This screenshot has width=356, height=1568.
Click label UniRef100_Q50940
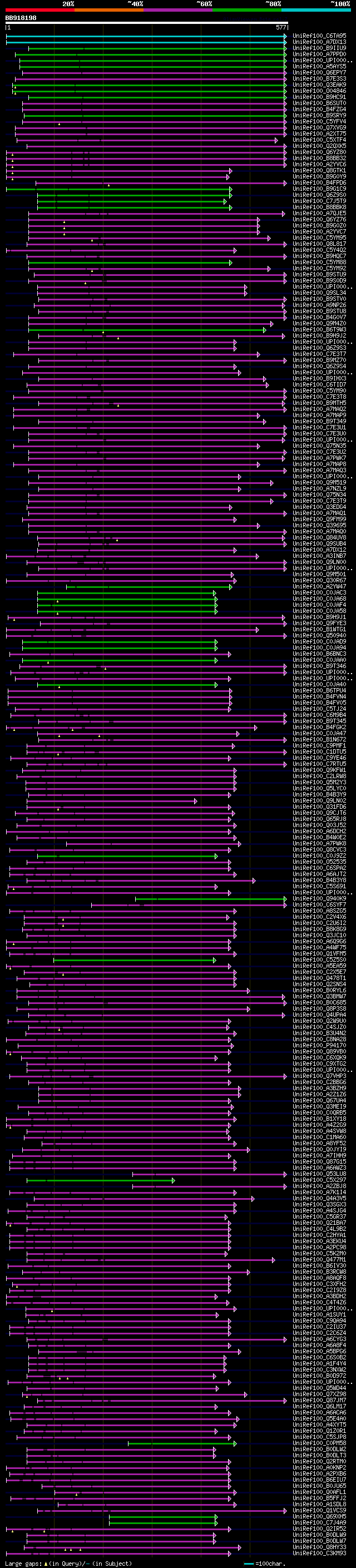pyautogui.click(x=319, y=635)
